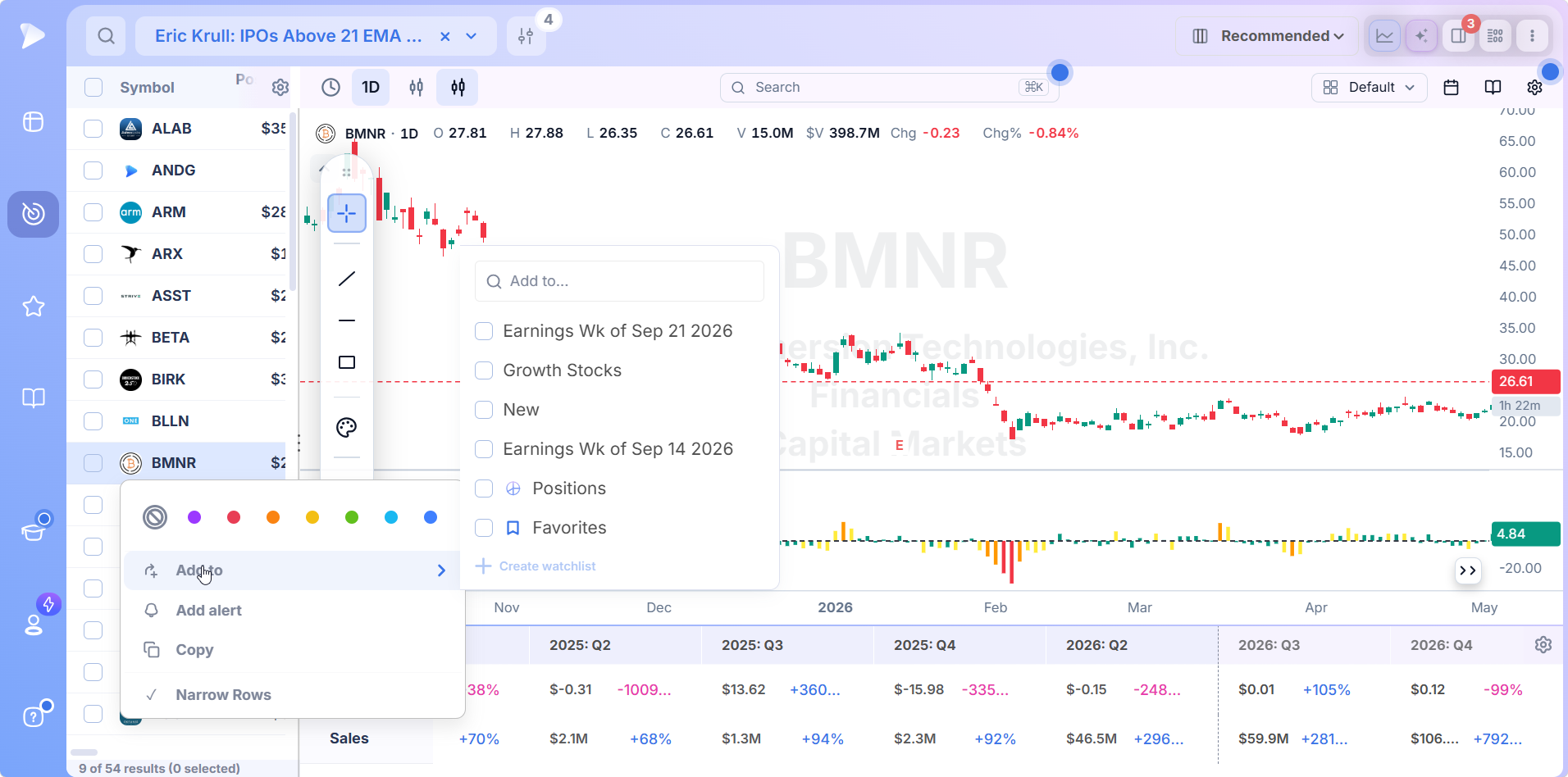The height and width of the screenshot is (777, 1568).
Task: Expand the Recommended layout dropdown
Action: (x=1267, y=36)
